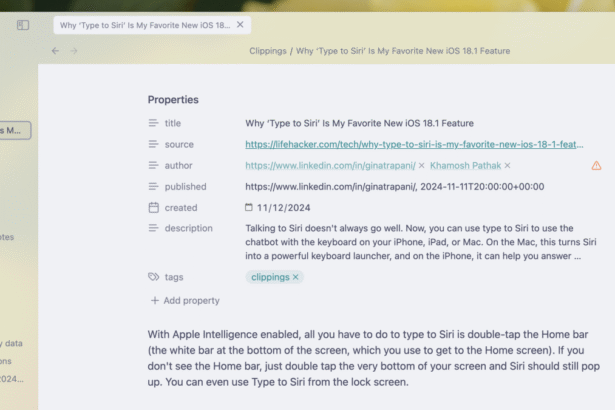Click the created property calendar icon
Image resolution: width=615 pixels, height=410 pixels.
[x=153, y=208]
